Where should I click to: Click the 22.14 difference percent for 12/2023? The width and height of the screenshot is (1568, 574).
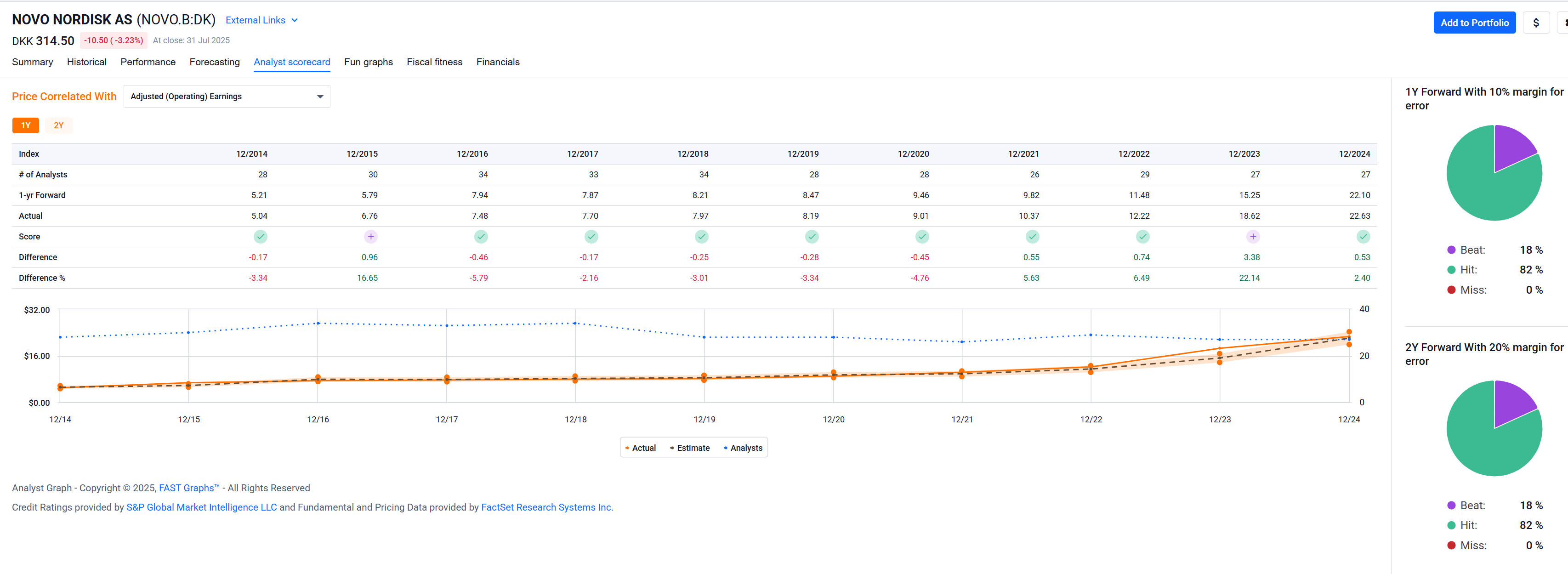1249,278
